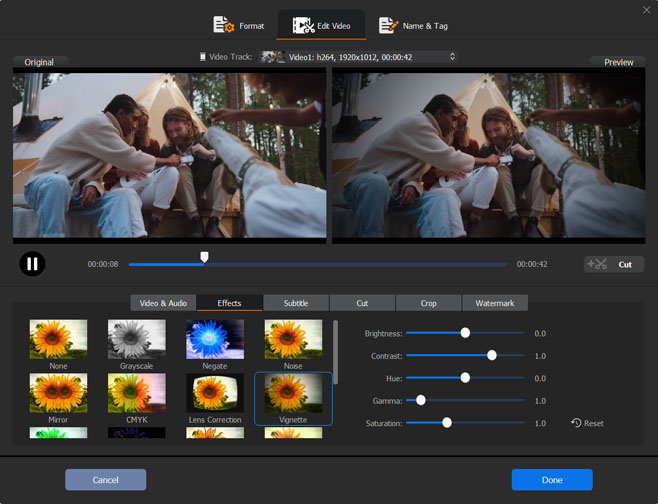Open the Crop tab
The width and height of the screenshot is (658, 504).
coord(428,303)
